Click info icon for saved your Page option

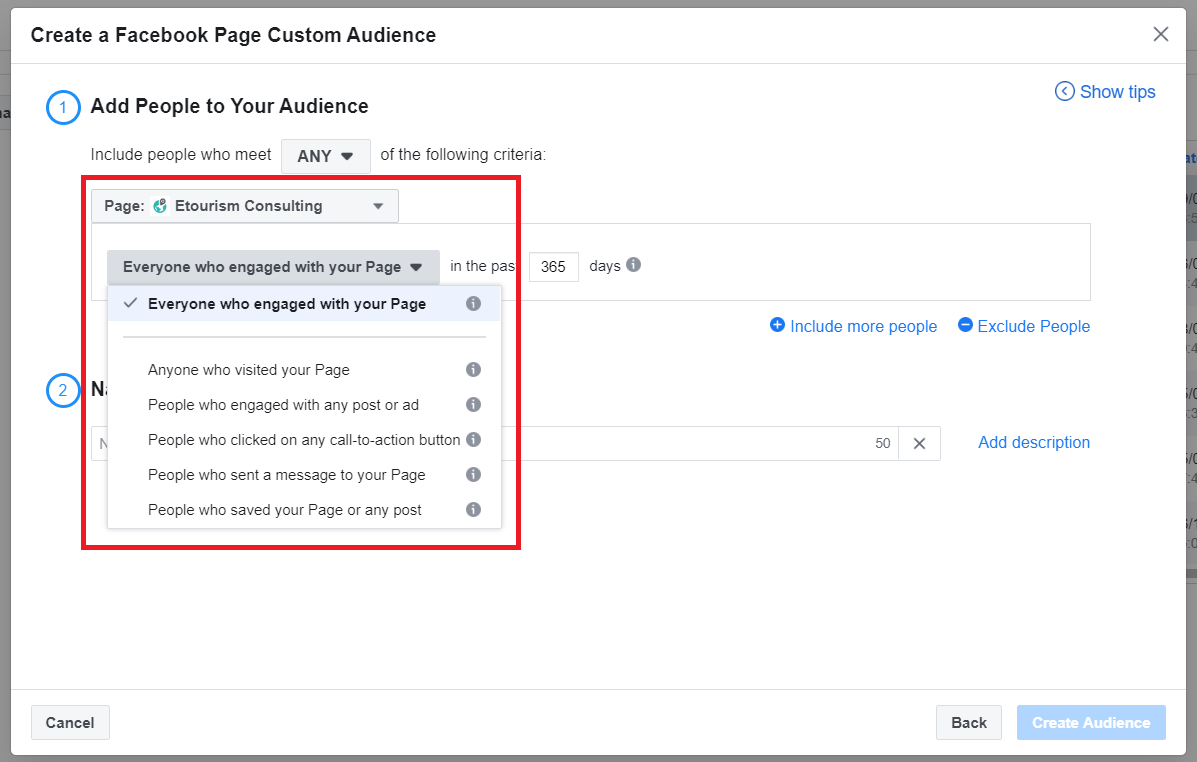point(473,510)
